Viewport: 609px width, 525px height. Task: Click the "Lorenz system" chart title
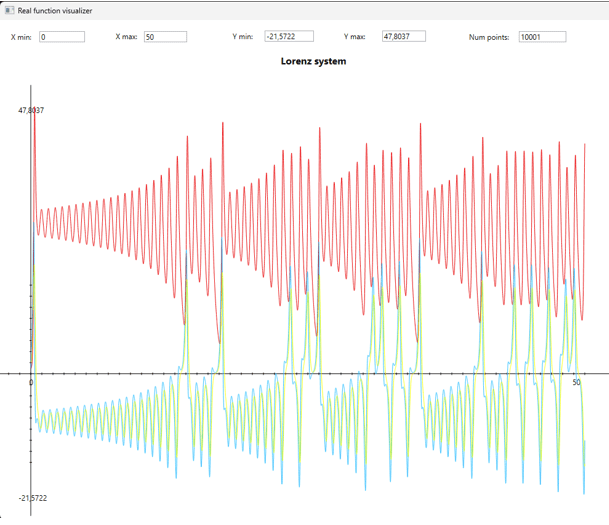tap(314, 62)
